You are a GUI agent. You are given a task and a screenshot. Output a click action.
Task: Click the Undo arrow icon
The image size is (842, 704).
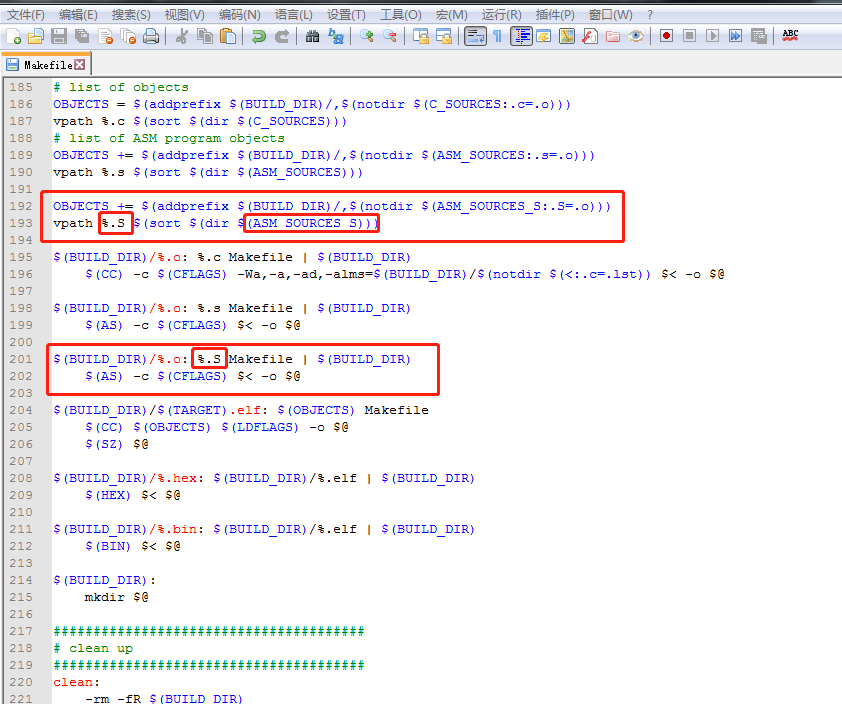[x=259, y=36]
